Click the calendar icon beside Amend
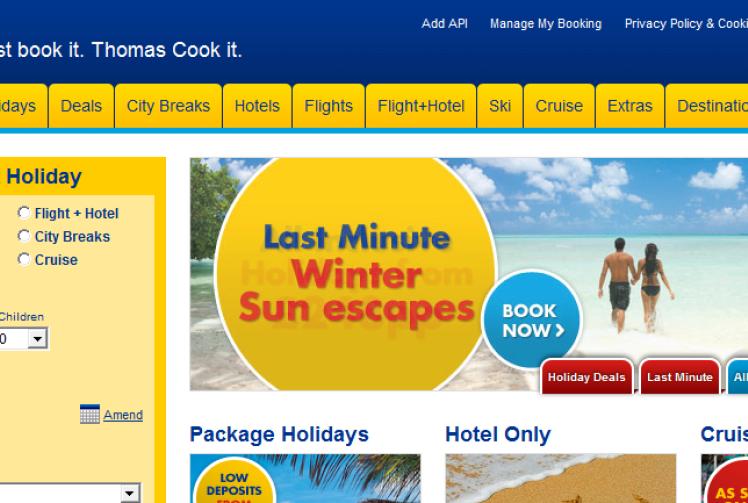 (x=90, y=414)
